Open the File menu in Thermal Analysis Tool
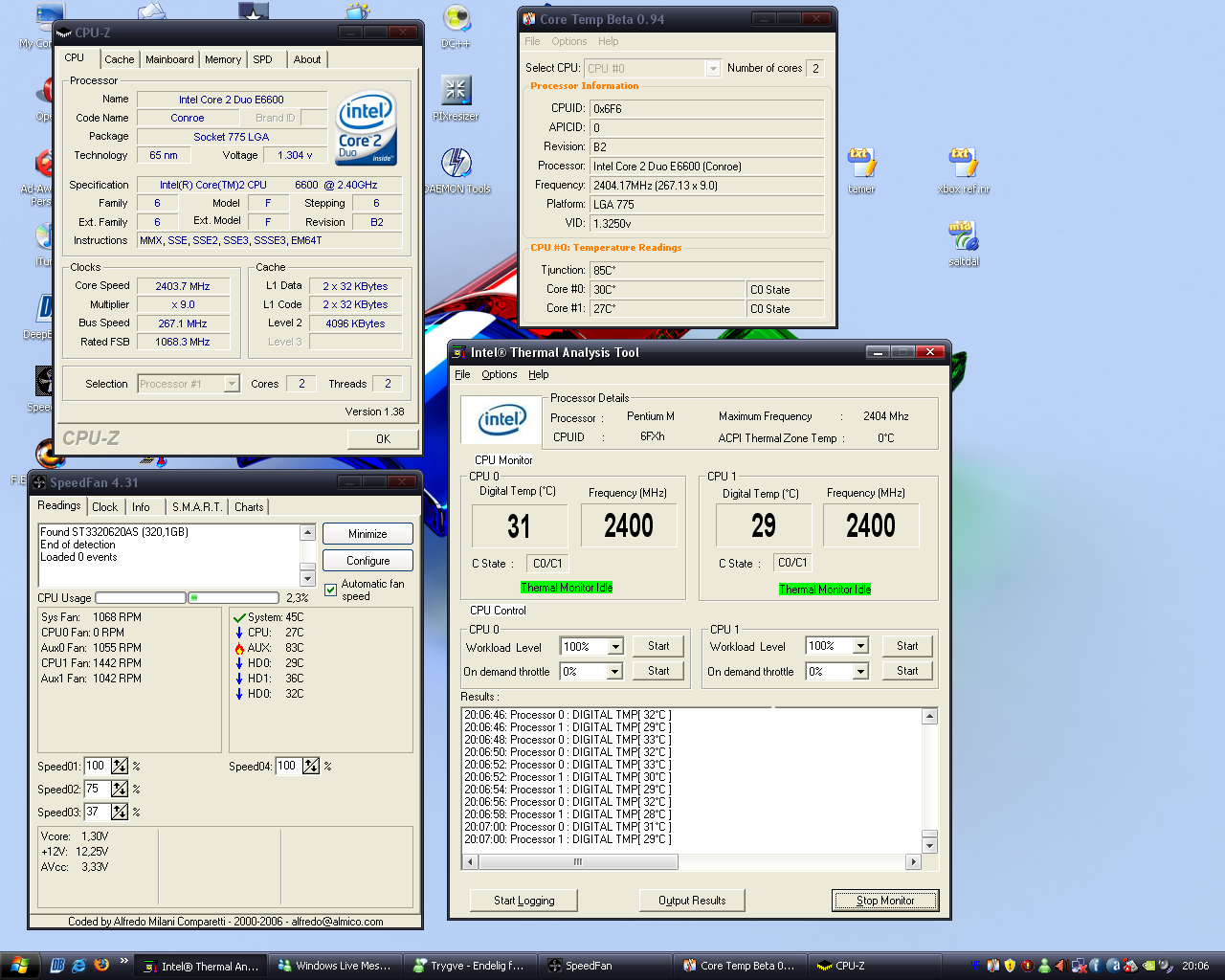The width and height of the screenshot is (1225, 980). 462,374
